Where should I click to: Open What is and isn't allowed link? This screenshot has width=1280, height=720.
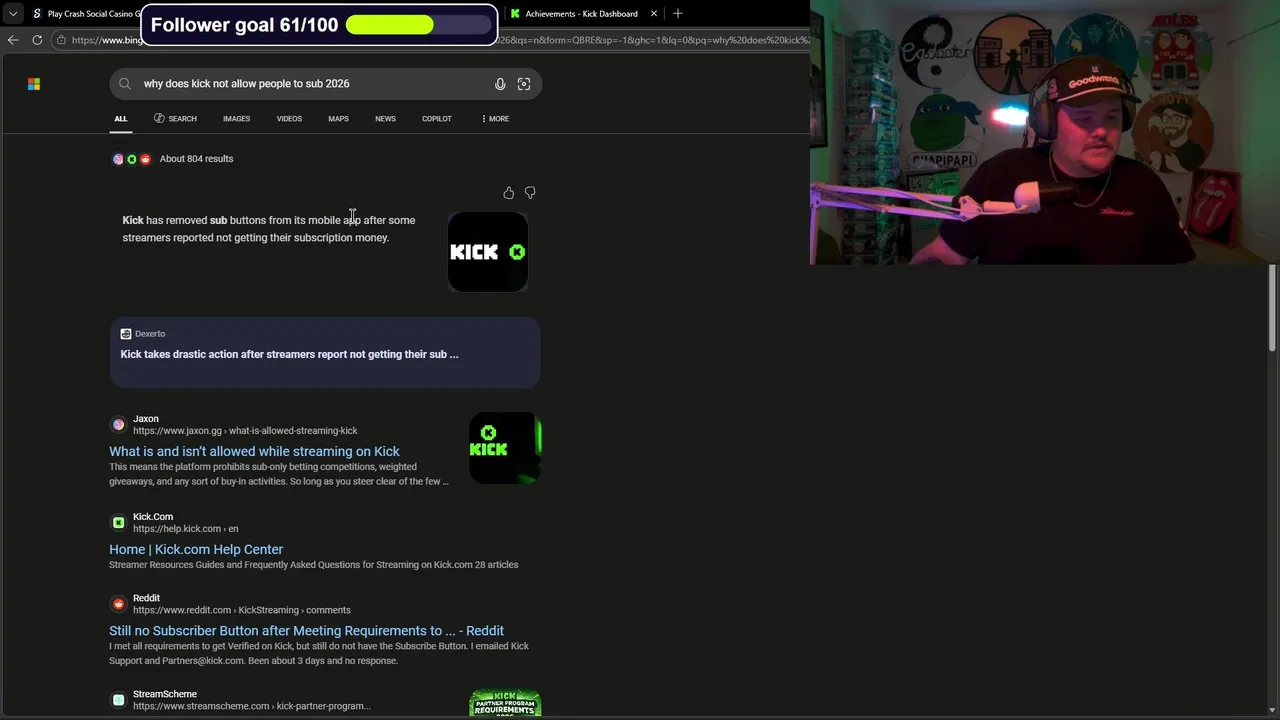tap(254, 451)
